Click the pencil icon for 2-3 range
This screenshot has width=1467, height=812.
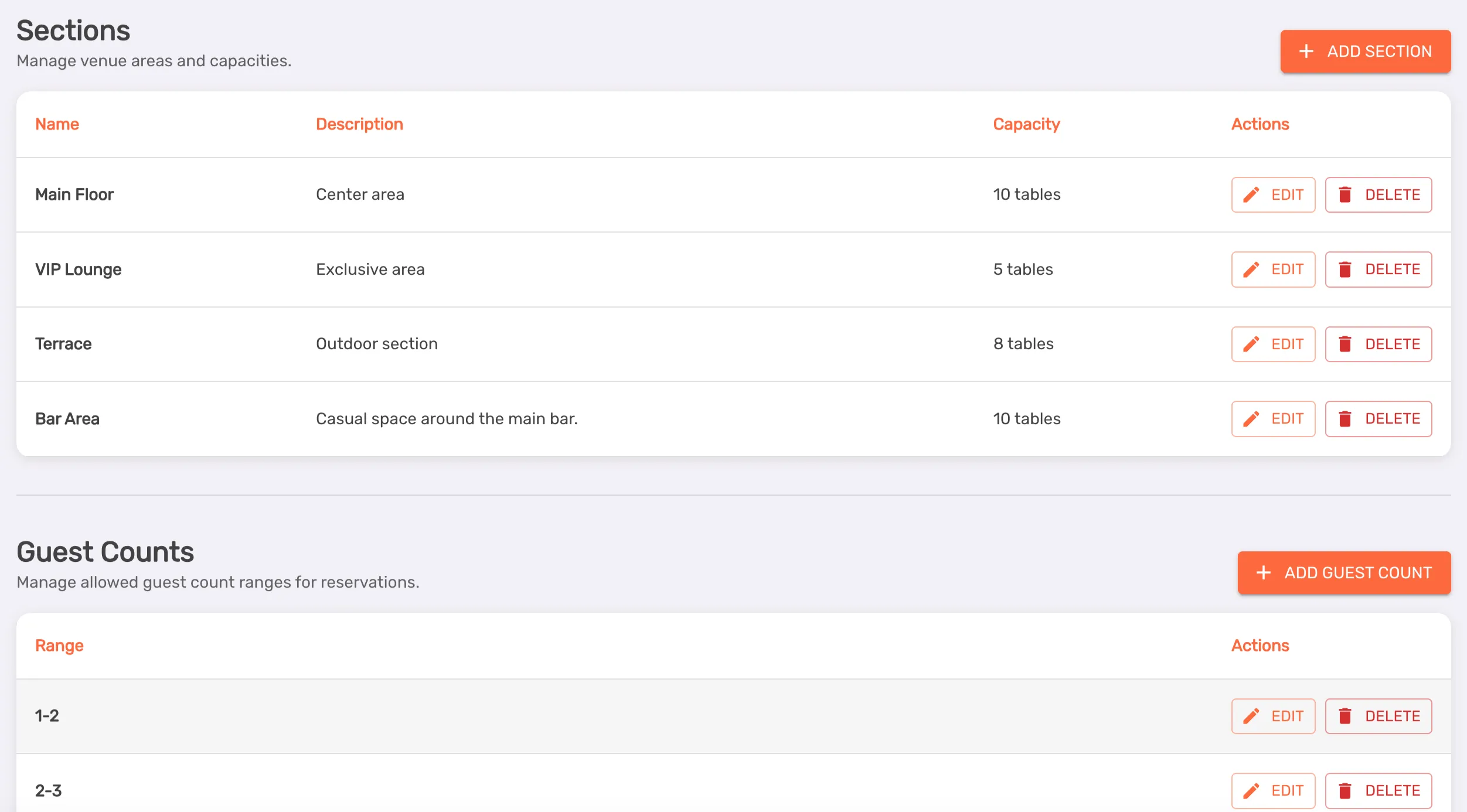[1251, 791]
